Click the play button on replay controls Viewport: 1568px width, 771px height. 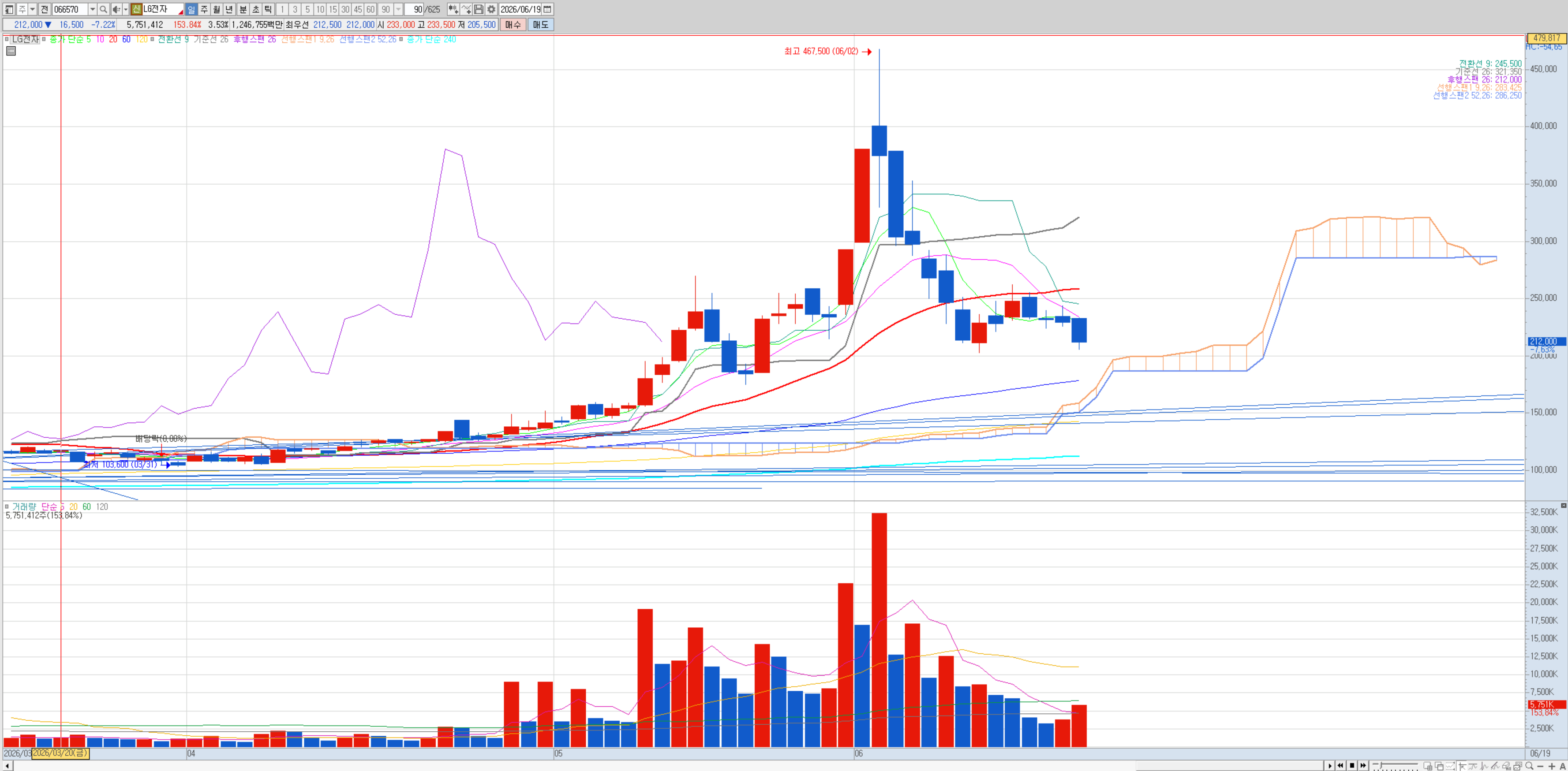[x=1330, y=766]
